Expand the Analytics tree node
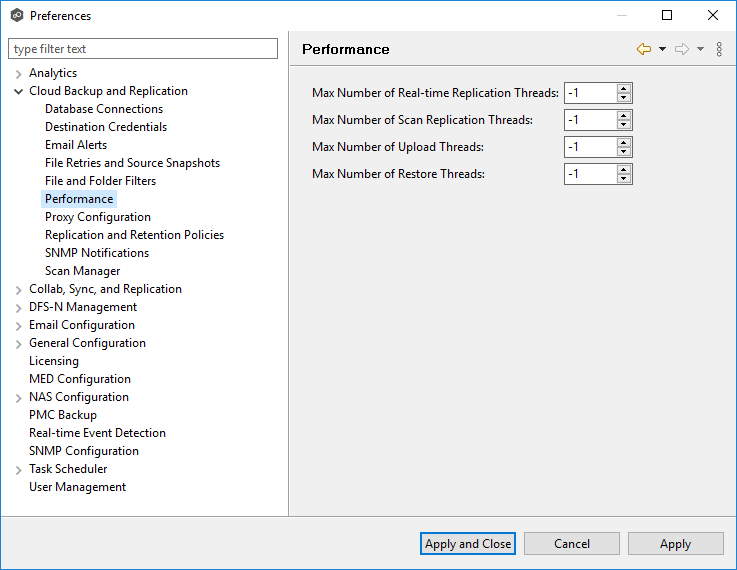 coord(19,73)
